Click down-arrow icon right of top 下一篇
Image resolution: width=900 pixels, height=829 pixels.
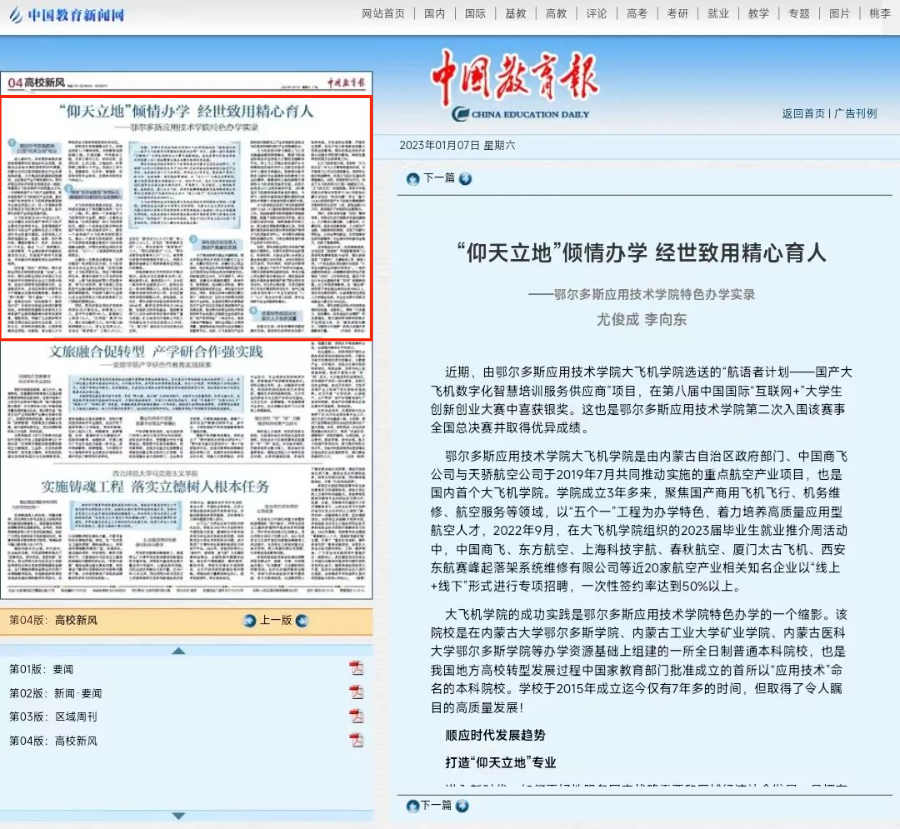pyautogui.click(x=465, y=179)
